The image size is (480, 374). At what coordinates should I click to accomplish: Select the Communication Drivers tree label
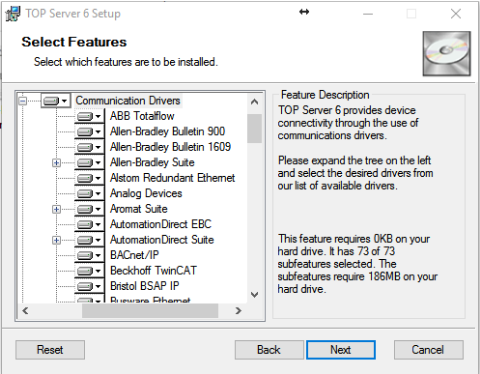(128, 101)
